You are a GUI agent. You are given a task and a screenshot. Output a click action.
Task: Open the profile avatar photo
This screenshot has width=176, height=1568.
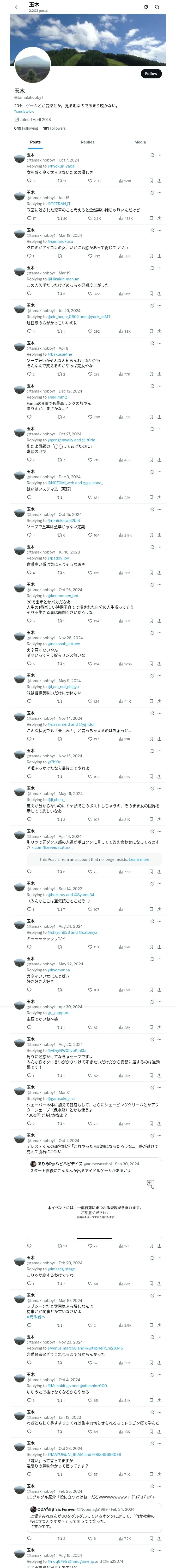click(x=32, y=65)
